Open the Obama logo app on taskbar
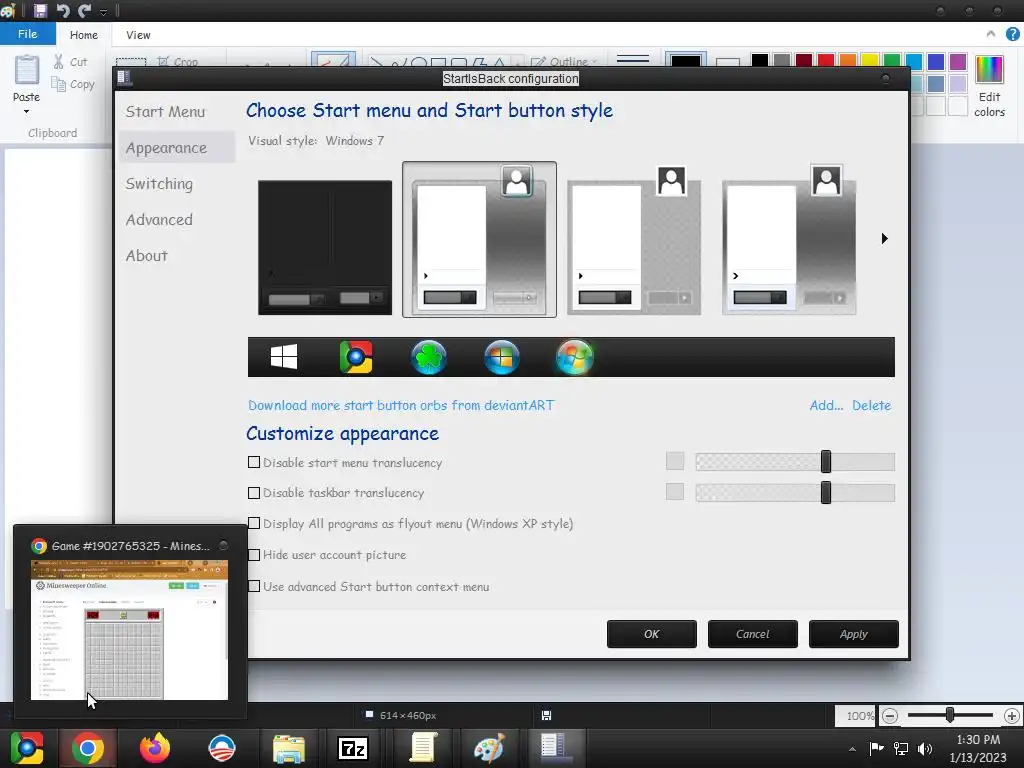The height and width of the screenshot is (768, 1024). 222,748
